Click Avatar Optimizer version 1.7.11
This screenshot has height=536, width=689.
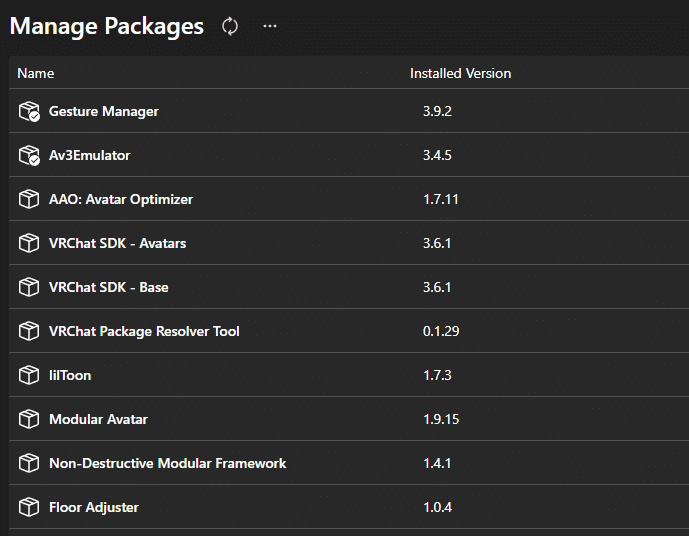pyautogui.click(x=441, y=199)
